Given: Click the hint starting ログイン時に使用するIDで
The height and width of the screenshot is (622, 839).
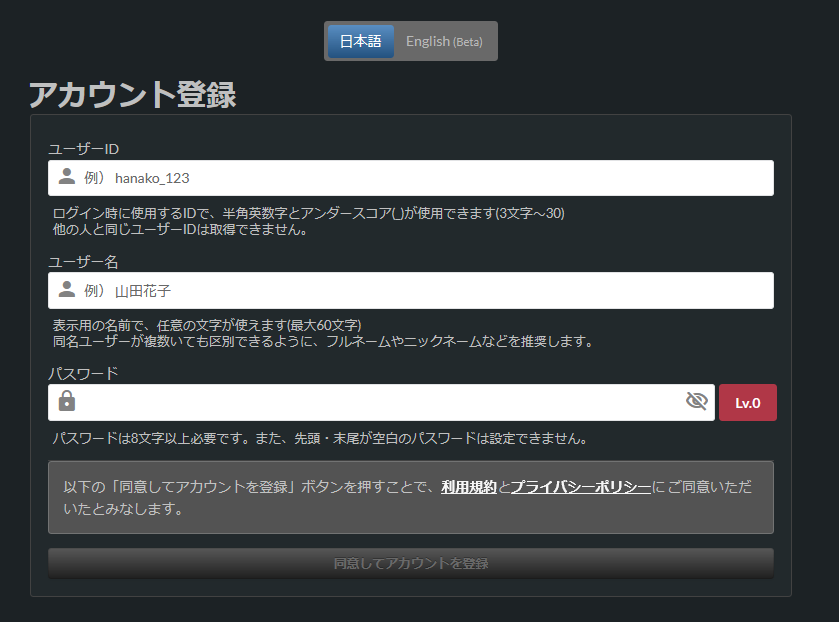Looking at the screenshot, I should [x=309, y=213].
